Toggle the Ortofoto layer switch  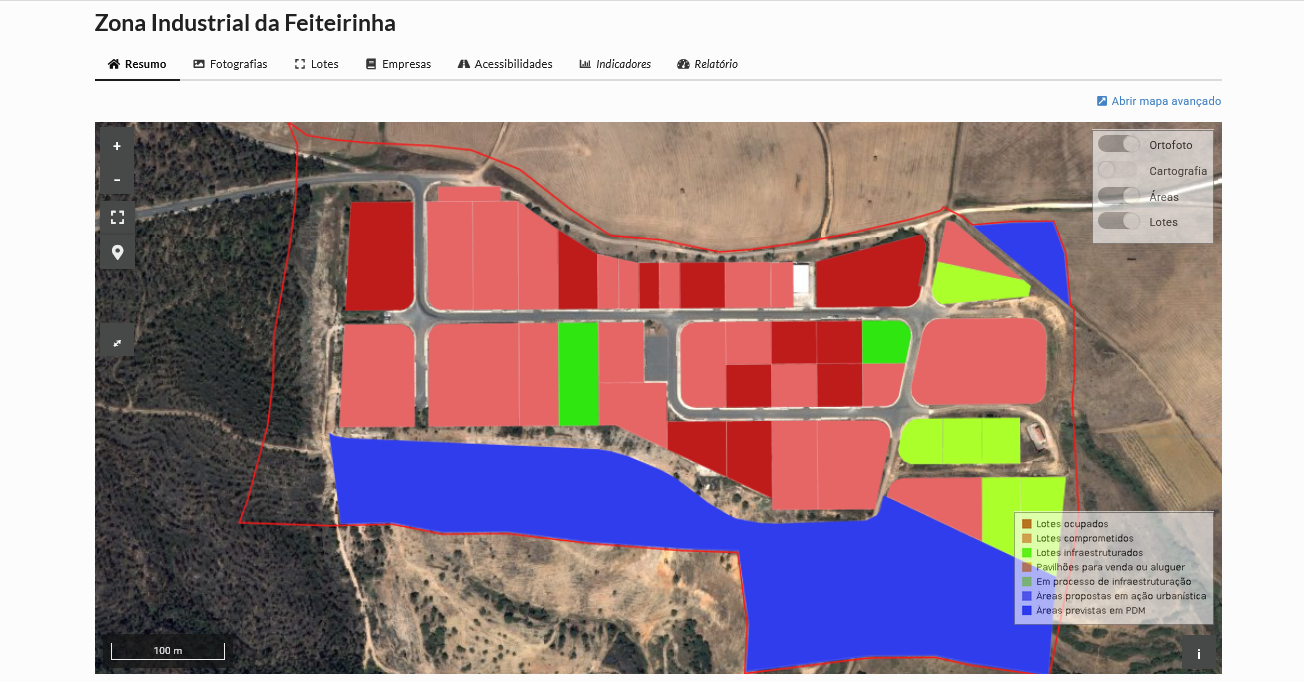pyautogui.click(x=1119, y=144)
